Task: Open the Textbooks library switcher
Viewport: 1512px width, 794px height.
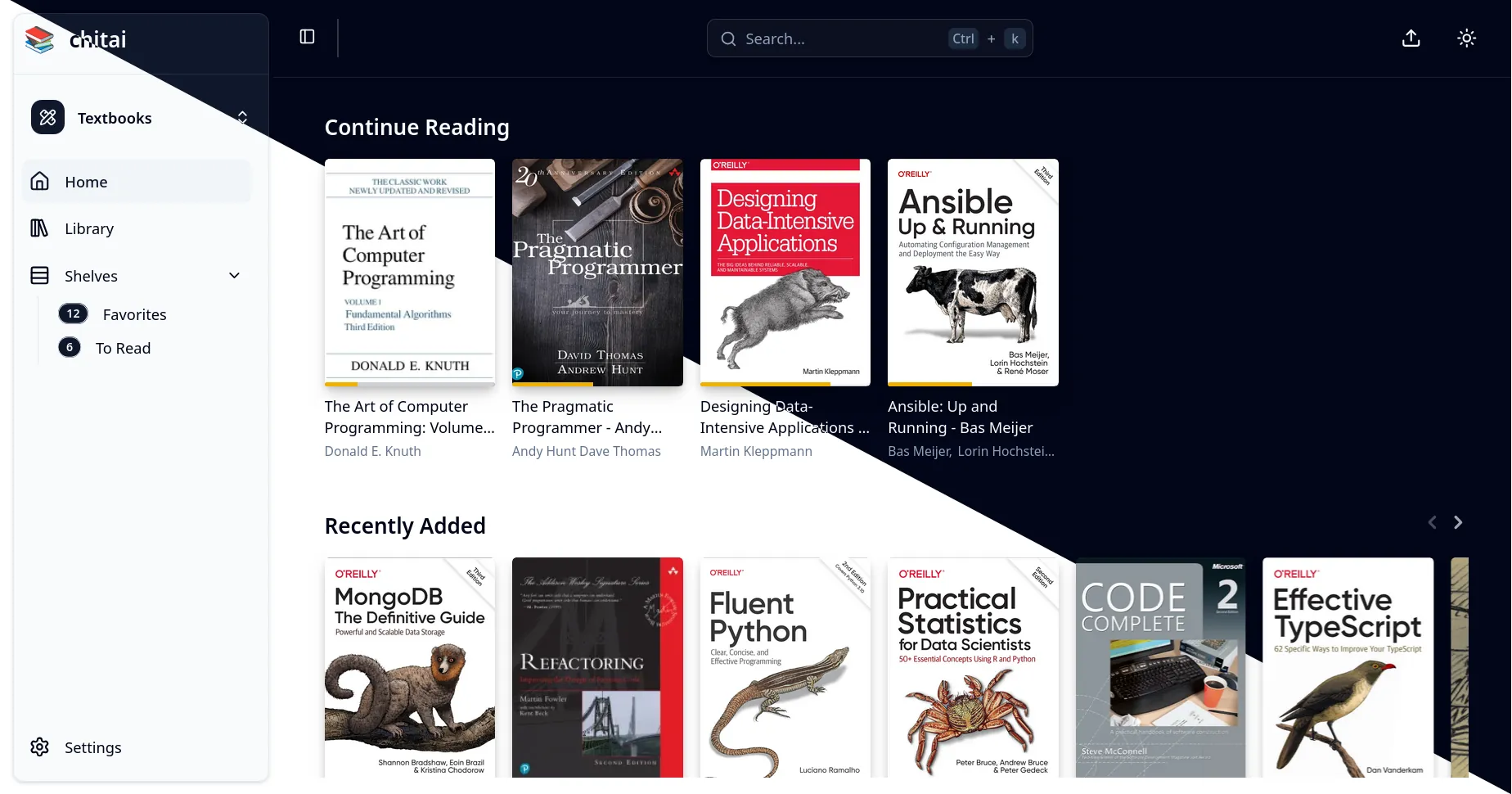Action: 141,118
